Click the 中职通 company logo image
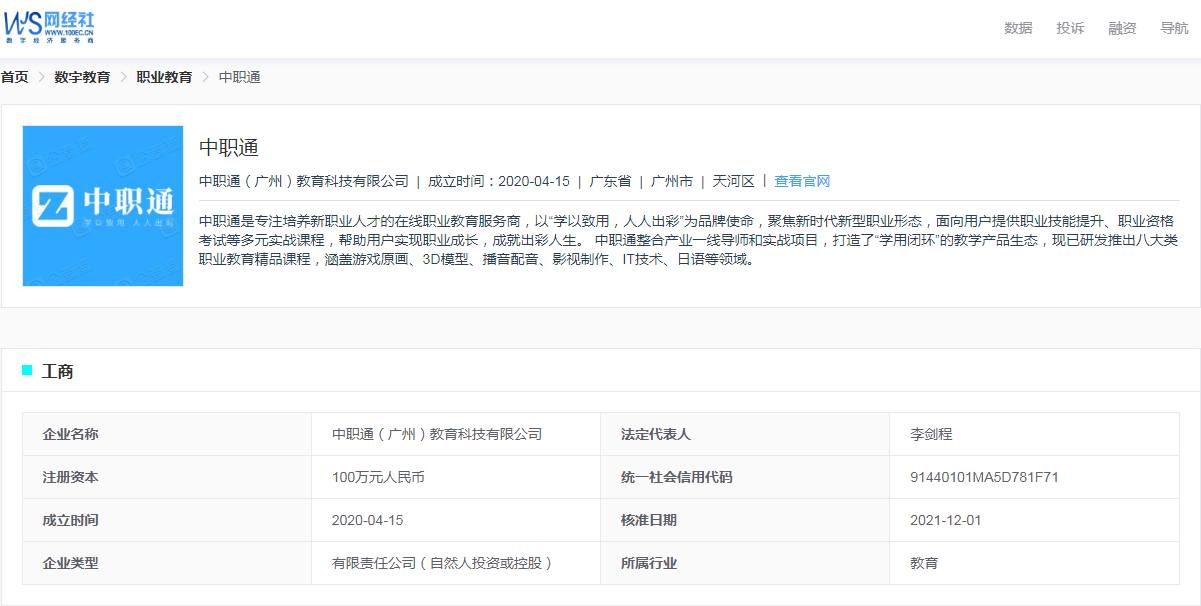The width and height of the screenshot is (1201, 606). [103, 206]
